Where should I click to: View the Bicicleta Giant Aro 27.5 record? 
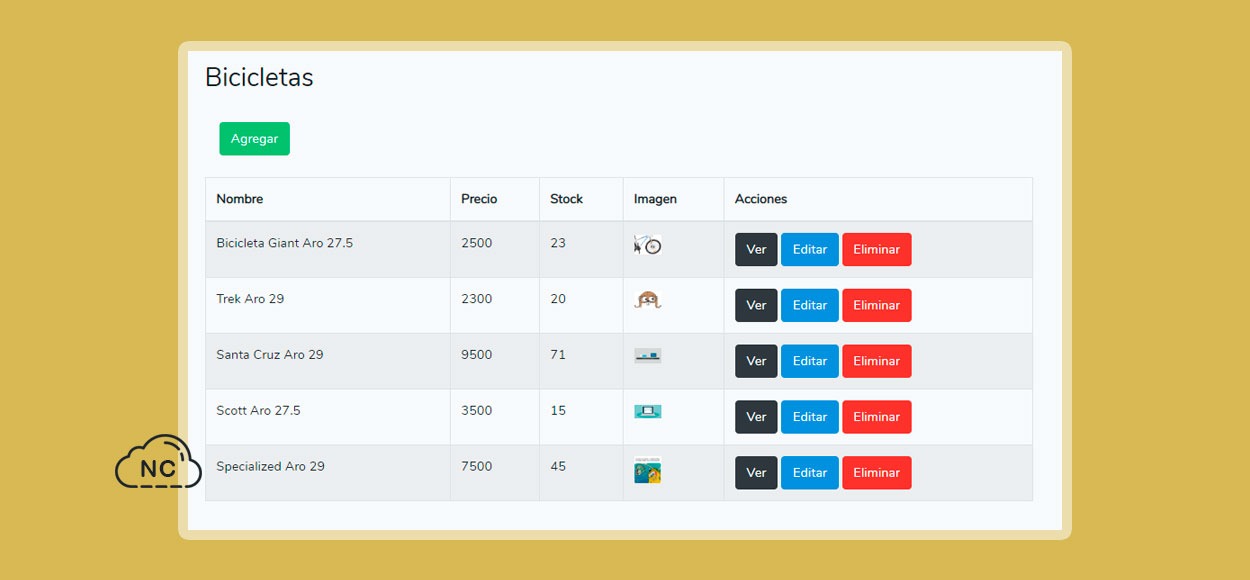[756, 250]
